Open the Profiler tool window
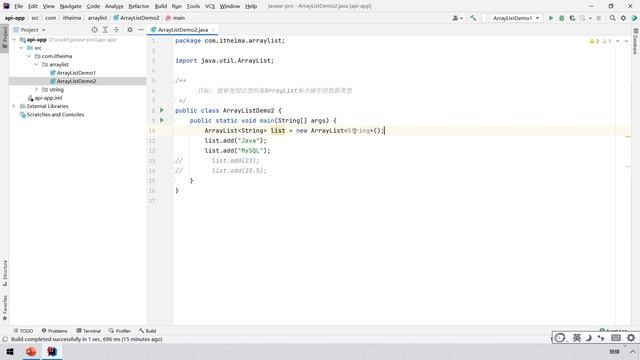This screenshot has height=360, width=640. [x=120, y=331]
